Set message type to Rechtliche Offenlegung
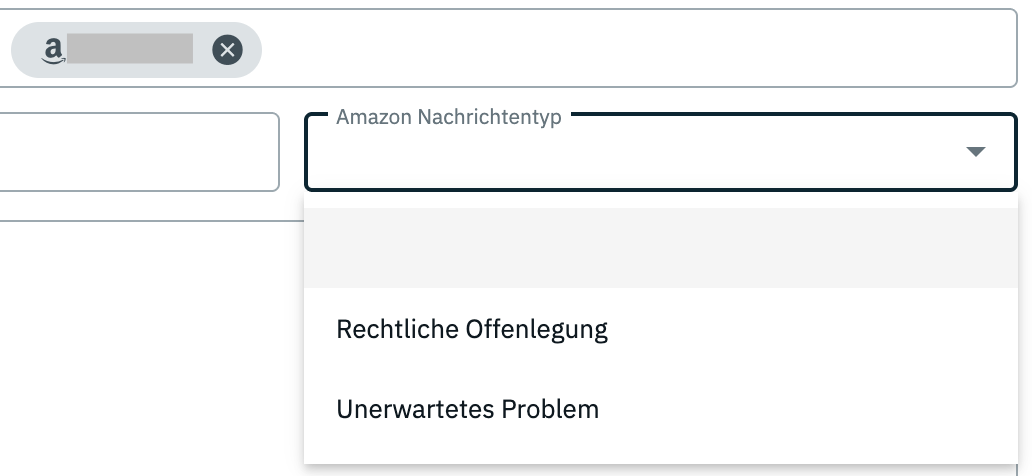1032x476 pixels. click(472, 329)
